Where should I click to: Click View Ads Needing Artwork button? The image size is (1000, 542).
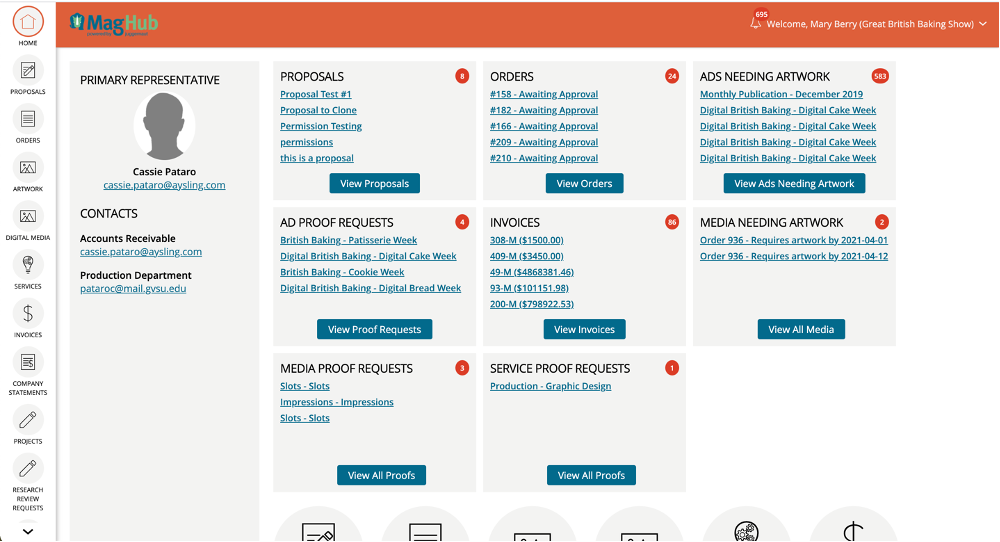[794, 183]
